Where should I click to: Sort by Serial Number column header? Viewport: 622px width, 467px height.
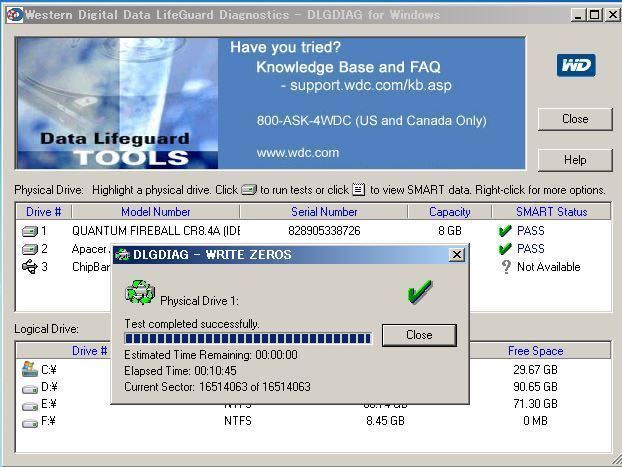324,212
